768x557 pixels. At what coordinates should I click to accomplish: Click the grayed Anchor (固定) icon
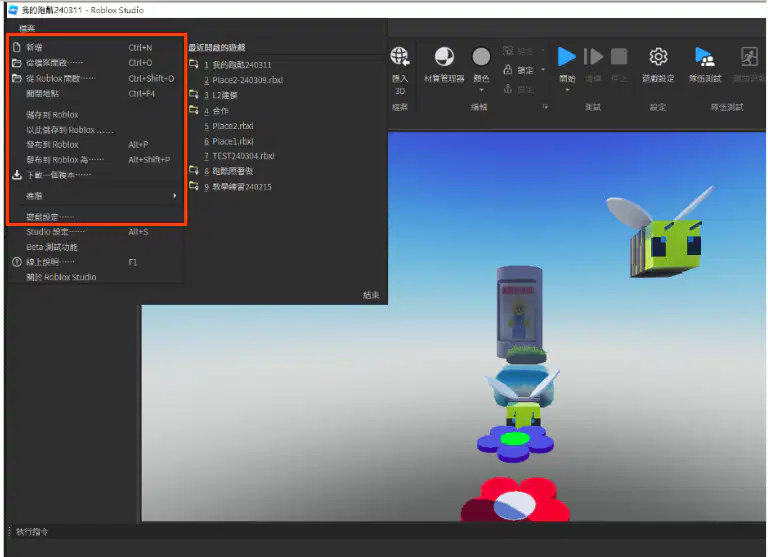[508, 89]
